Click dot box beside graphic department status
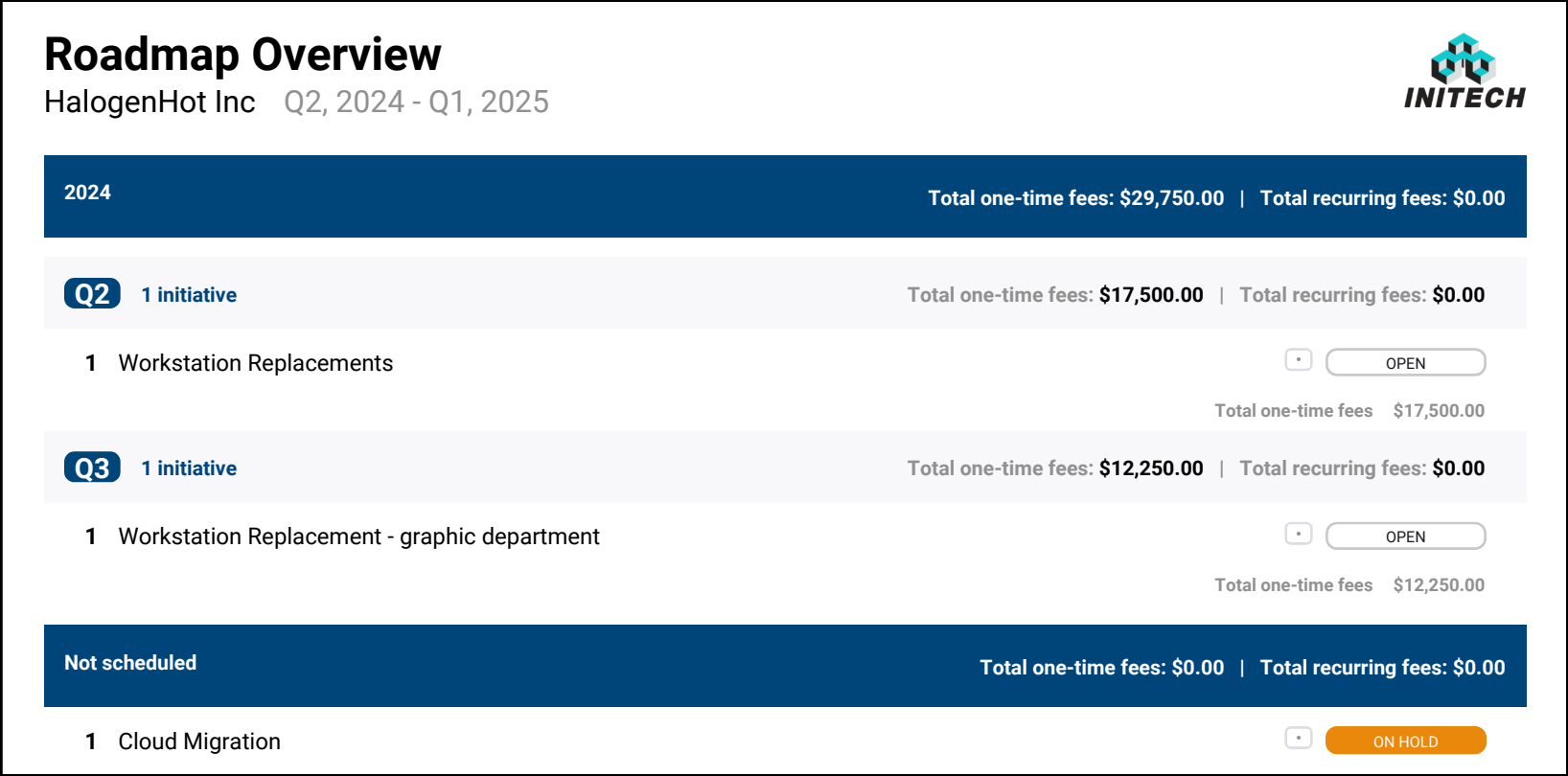This screenshot has height=776, width=1568. [x=1299, y=534]
